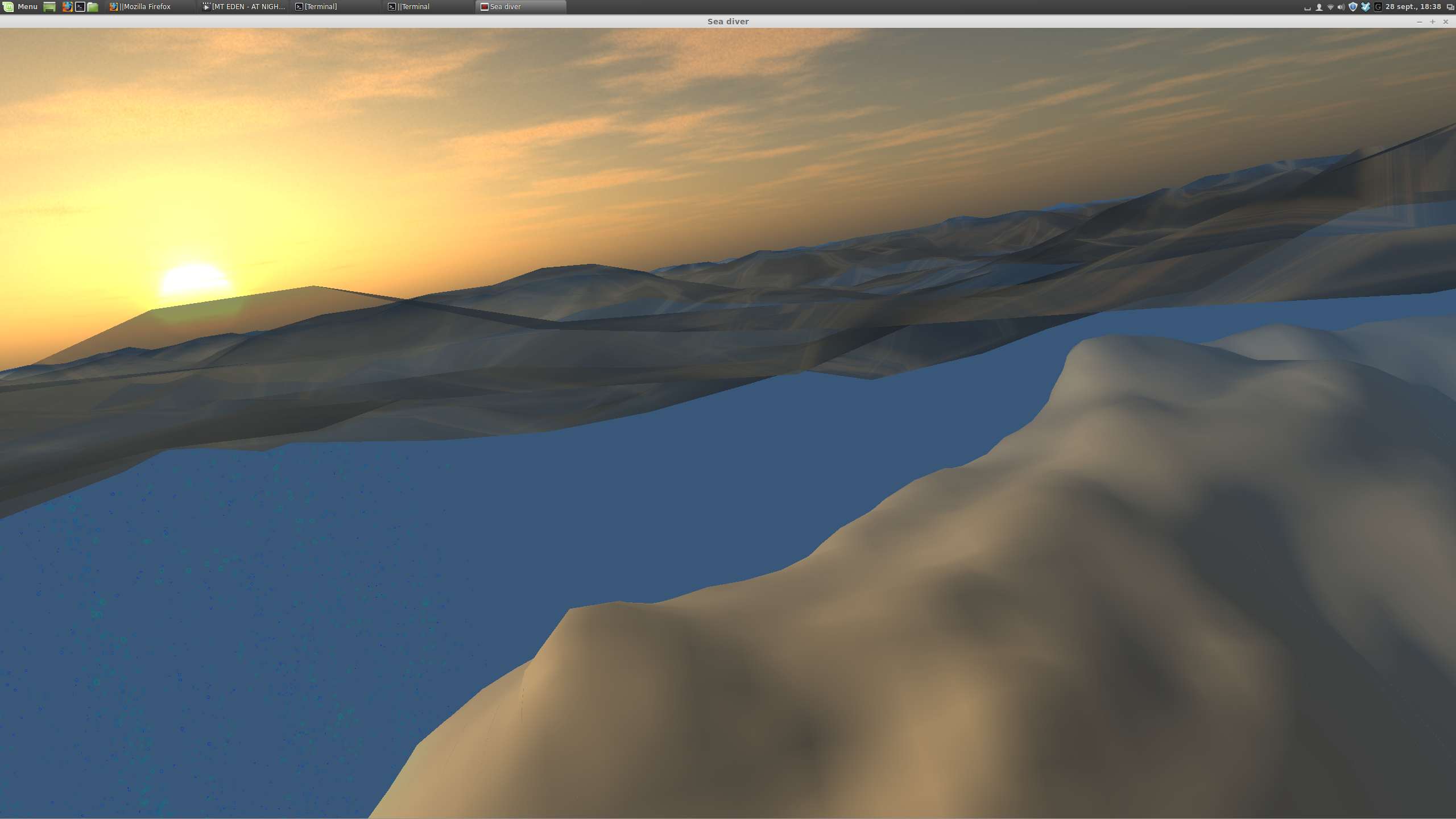Open the terminal panel launcher icon
The width and height of the screenshot is (1456, 819).
(80, 7)
